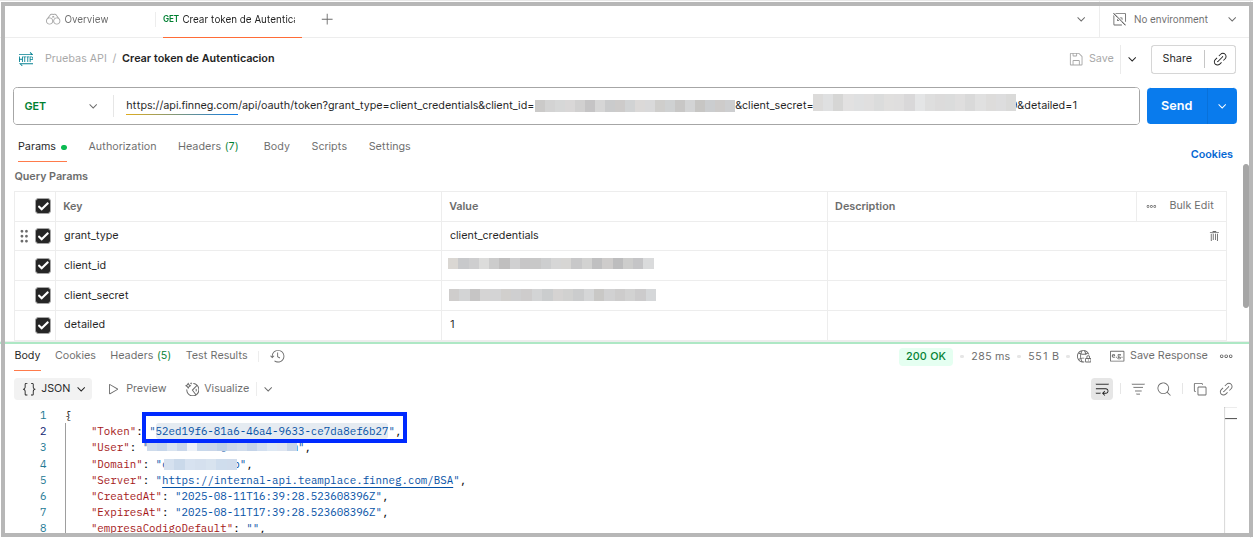Open the Overview tab

pos(77,19)
